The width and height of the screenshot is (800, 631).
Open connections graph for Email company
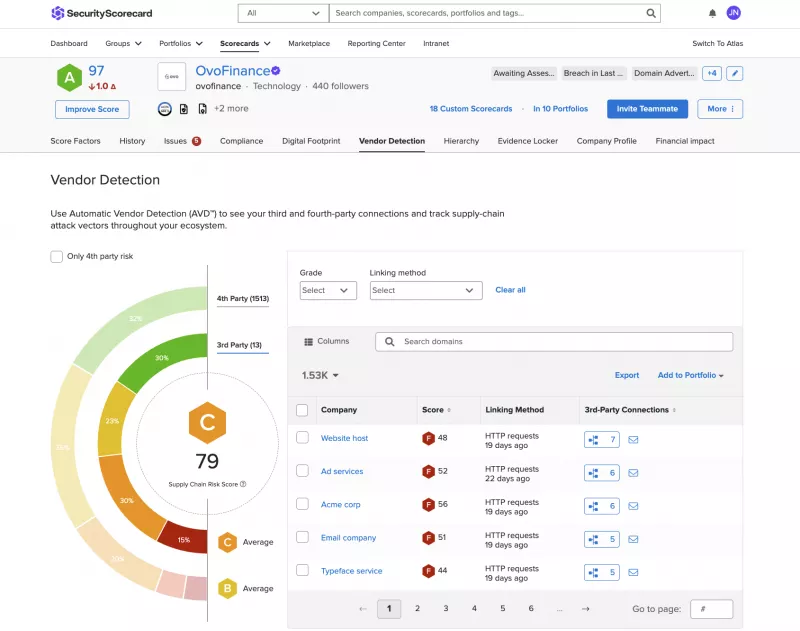pos(602,539)
